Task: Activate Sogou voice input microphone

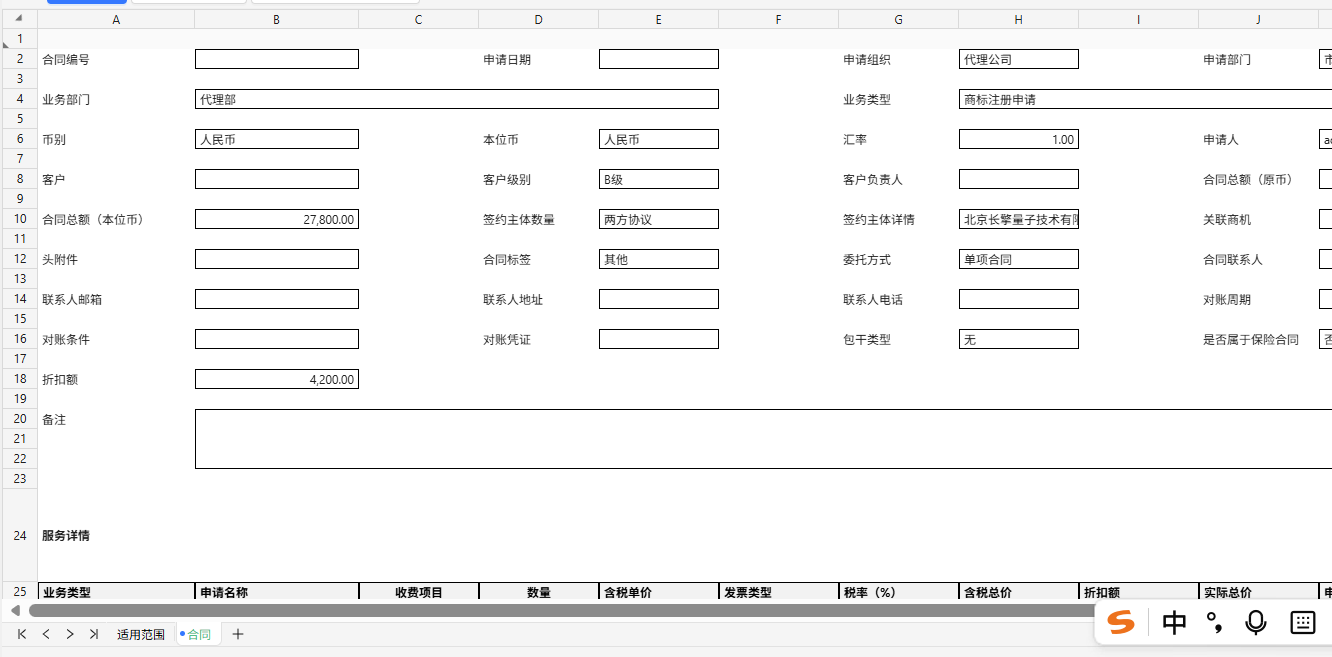Action: tap(1256, 623)
